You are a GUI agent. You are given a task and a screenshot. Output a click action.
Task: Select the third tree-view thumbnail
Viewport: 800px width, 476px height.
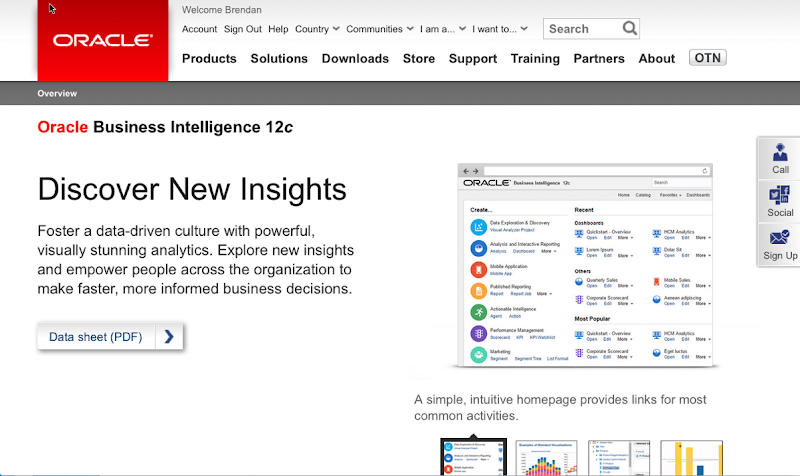(619, 458)
